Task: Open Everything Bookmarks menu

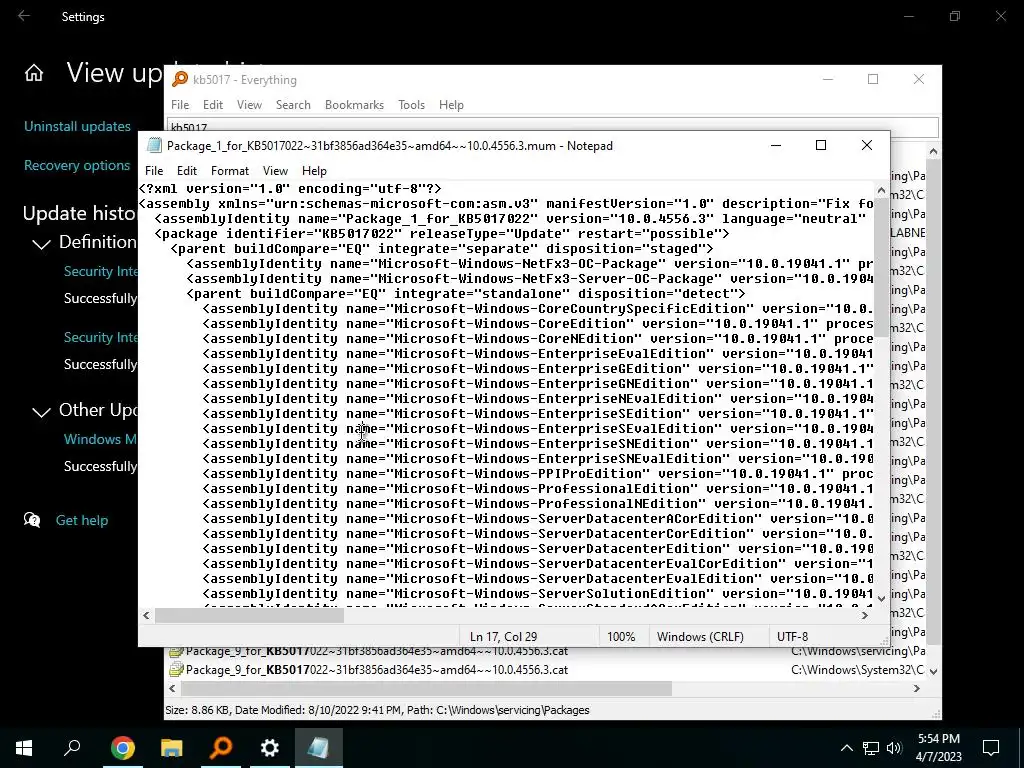Action: [355, 104]
